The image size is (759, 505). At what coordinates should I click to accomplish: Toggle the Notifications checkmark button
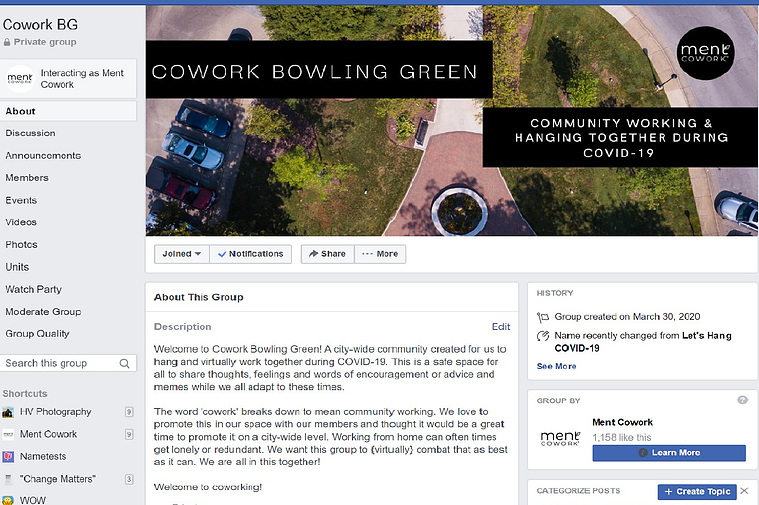(251, 254)
